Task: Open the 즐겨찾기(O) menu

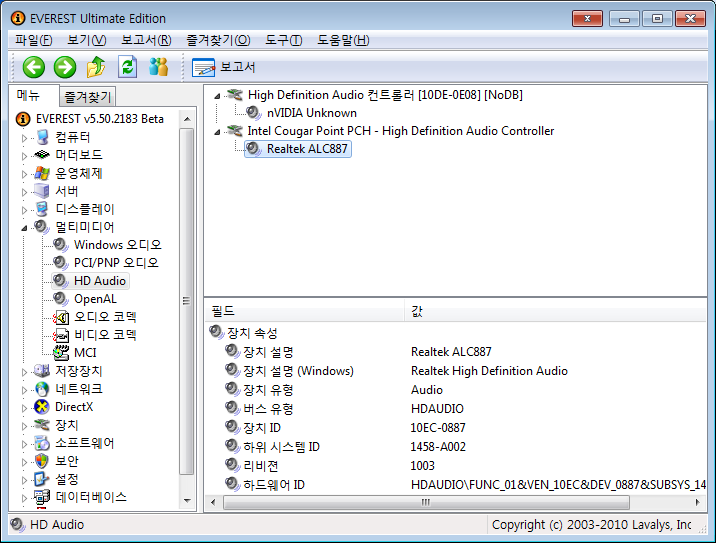Action: [218, 40]
